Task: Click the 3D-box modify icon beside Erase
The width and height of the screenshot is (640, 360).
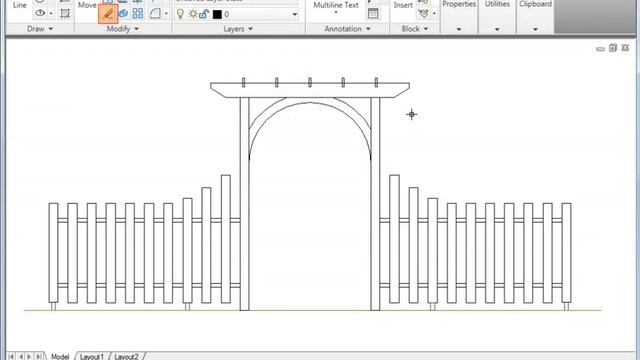Action: pyautogui.click(x=123, y=13)
